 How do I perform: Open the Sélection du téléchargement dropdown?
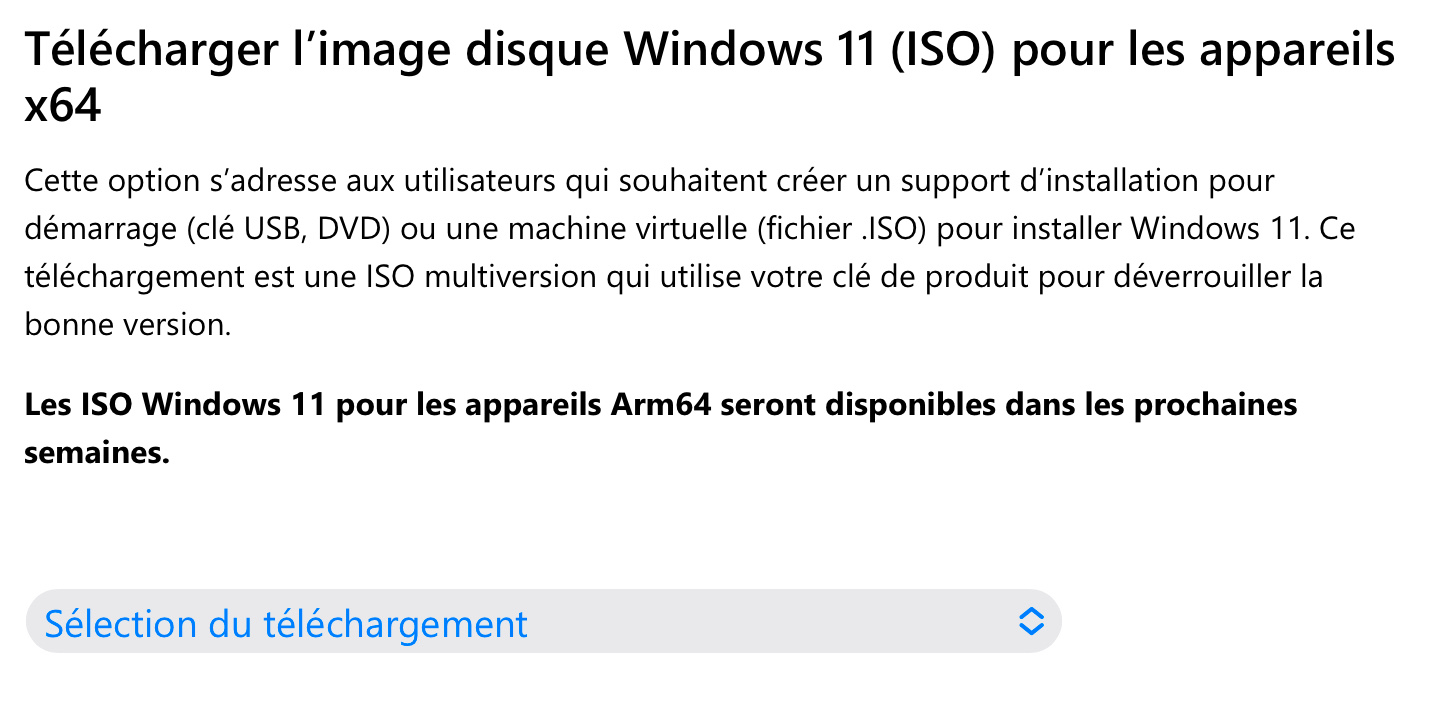(542, 622)
